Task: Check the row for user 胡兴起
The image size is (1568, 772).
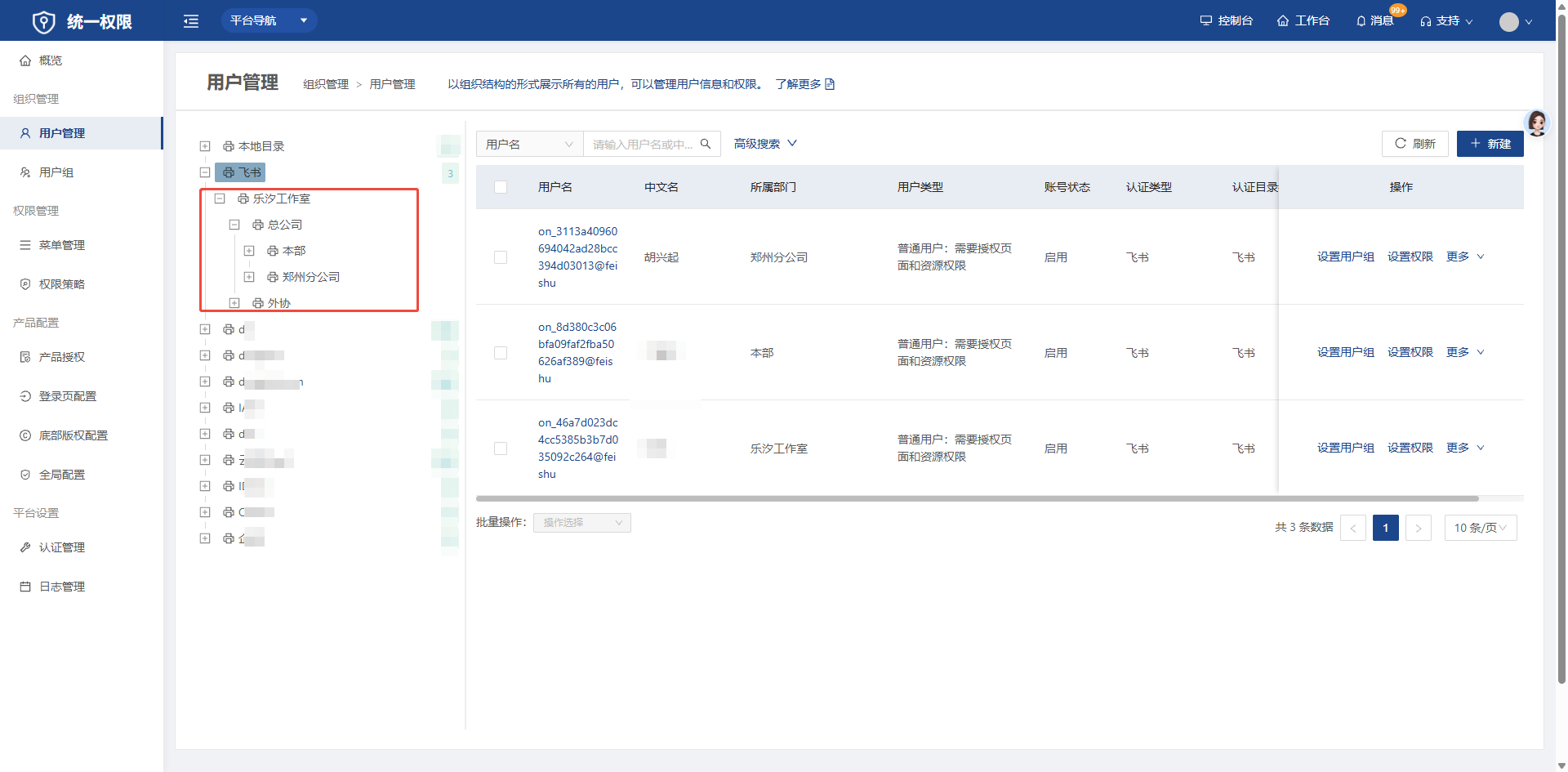Action: (x=501, y=257)
